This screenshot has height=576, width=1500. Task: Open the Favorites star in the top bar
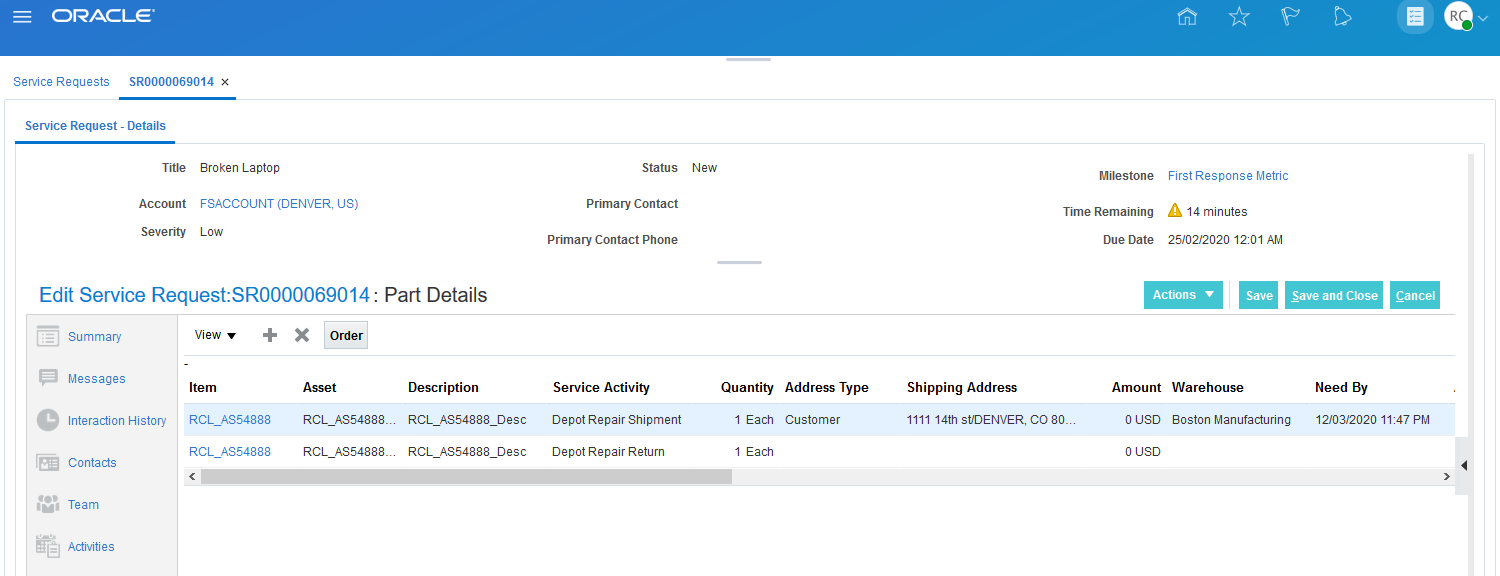coord(1239,16)
